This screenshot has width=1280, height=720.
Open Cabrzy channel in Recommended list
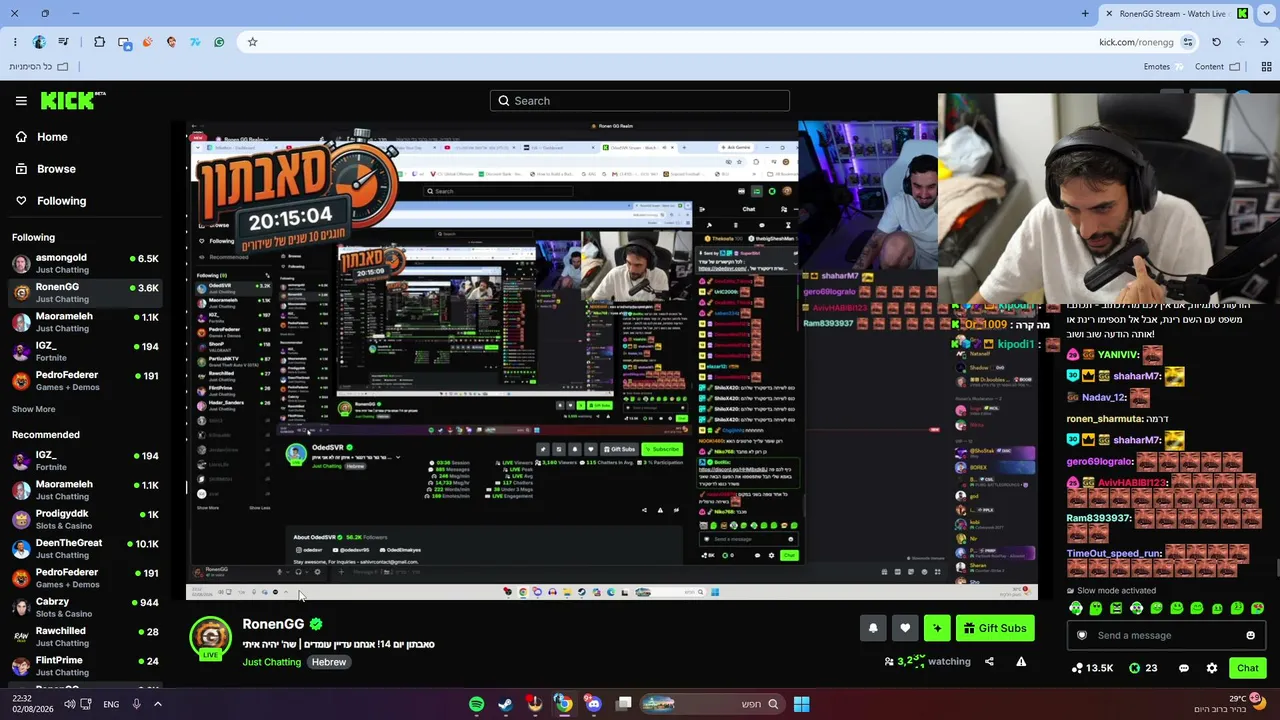(x=85, y=608)
